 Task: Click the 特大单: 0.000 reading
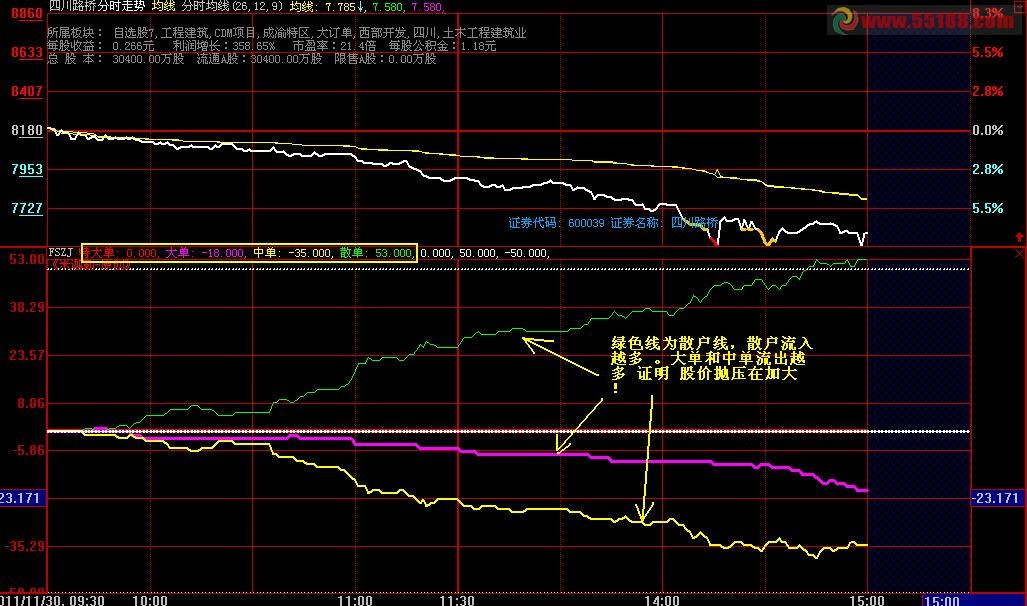119,253
